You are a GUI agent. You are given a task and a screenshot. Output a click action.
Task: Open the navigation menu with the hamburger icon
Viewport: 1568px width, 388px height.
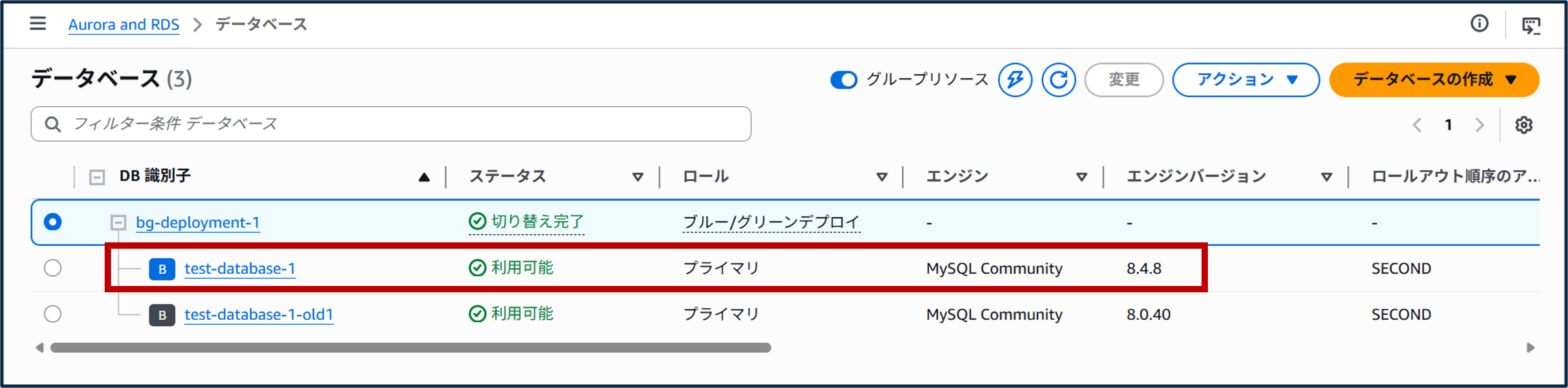(38, 24)
